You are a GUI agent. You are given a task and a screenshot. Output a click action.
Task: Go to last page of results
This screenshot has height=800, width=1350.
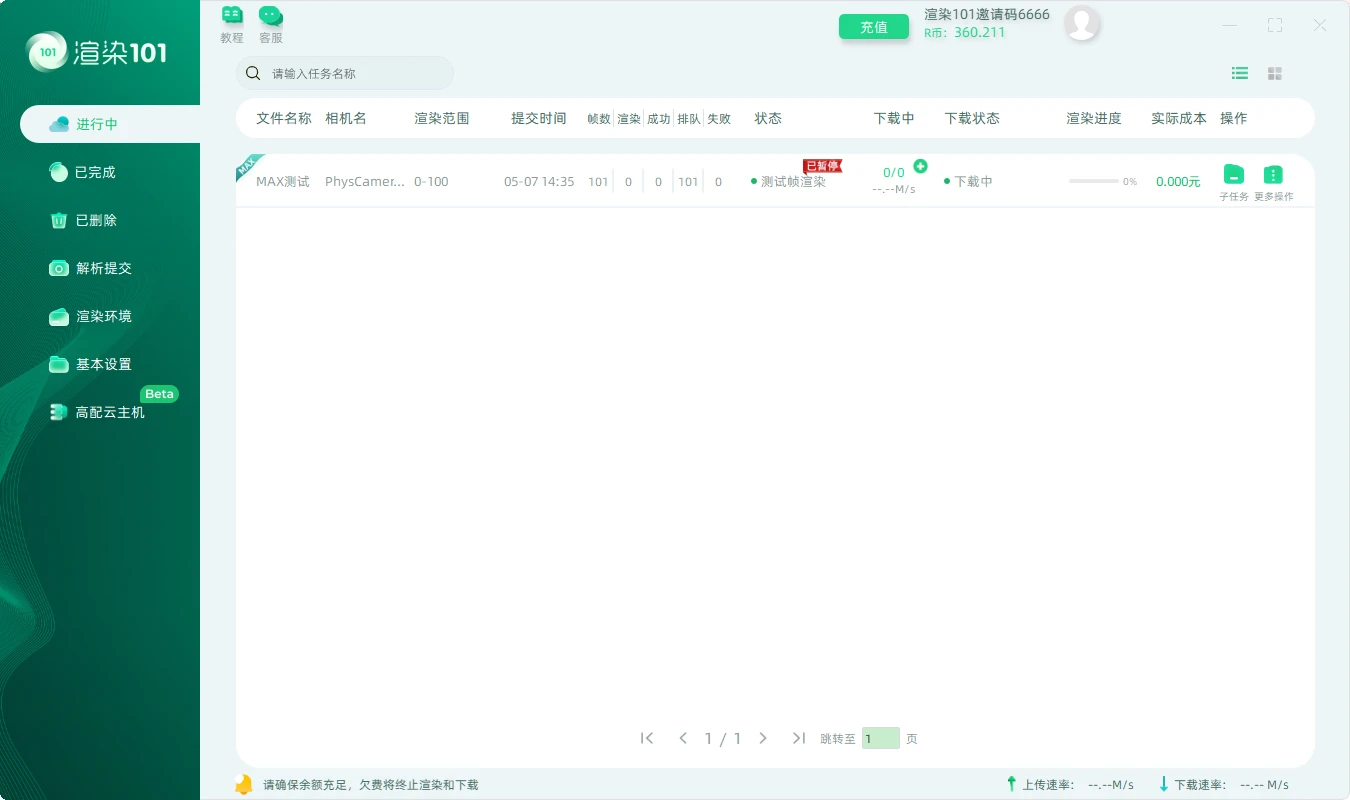(798, 738)
